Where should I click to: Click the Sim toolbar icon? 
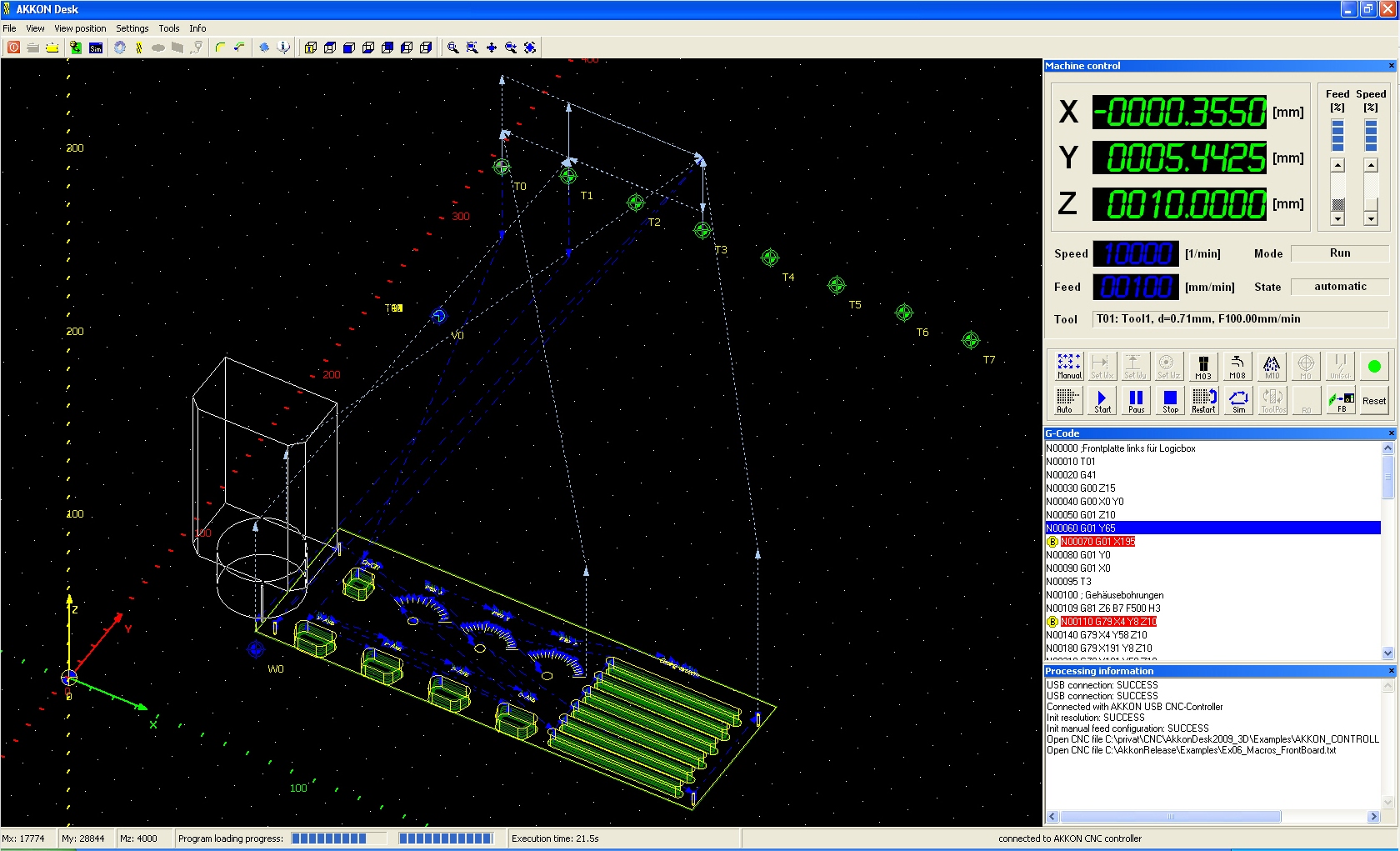click(96, 48)
